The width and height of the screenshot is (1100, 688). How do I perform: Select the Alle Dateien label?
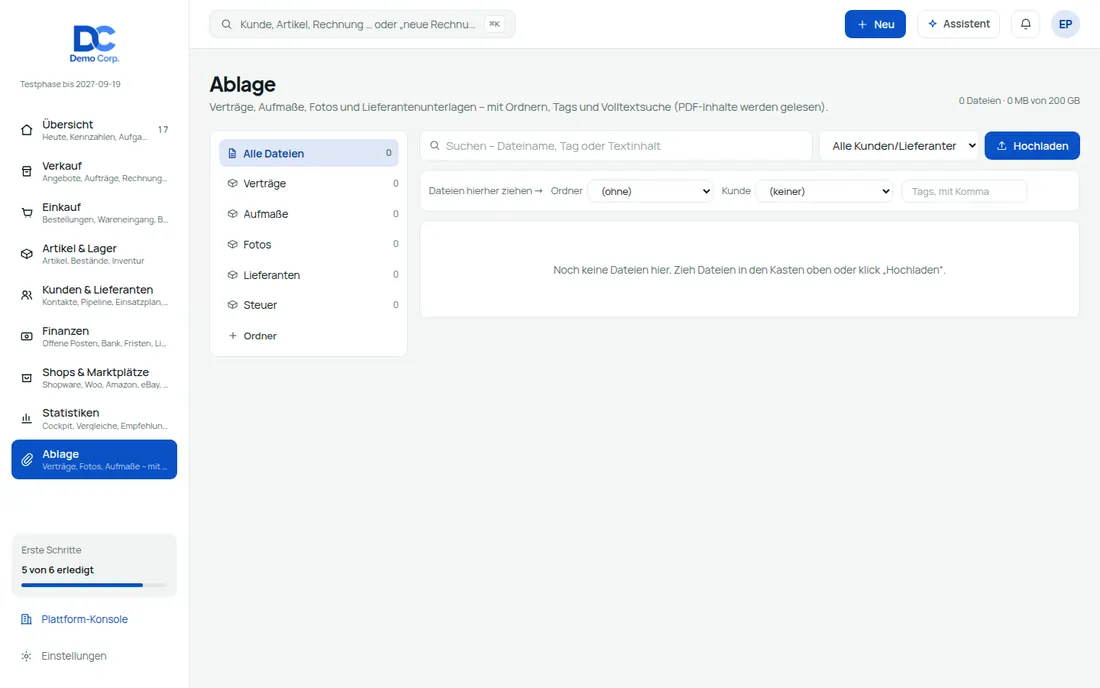[x=274, y=154]
